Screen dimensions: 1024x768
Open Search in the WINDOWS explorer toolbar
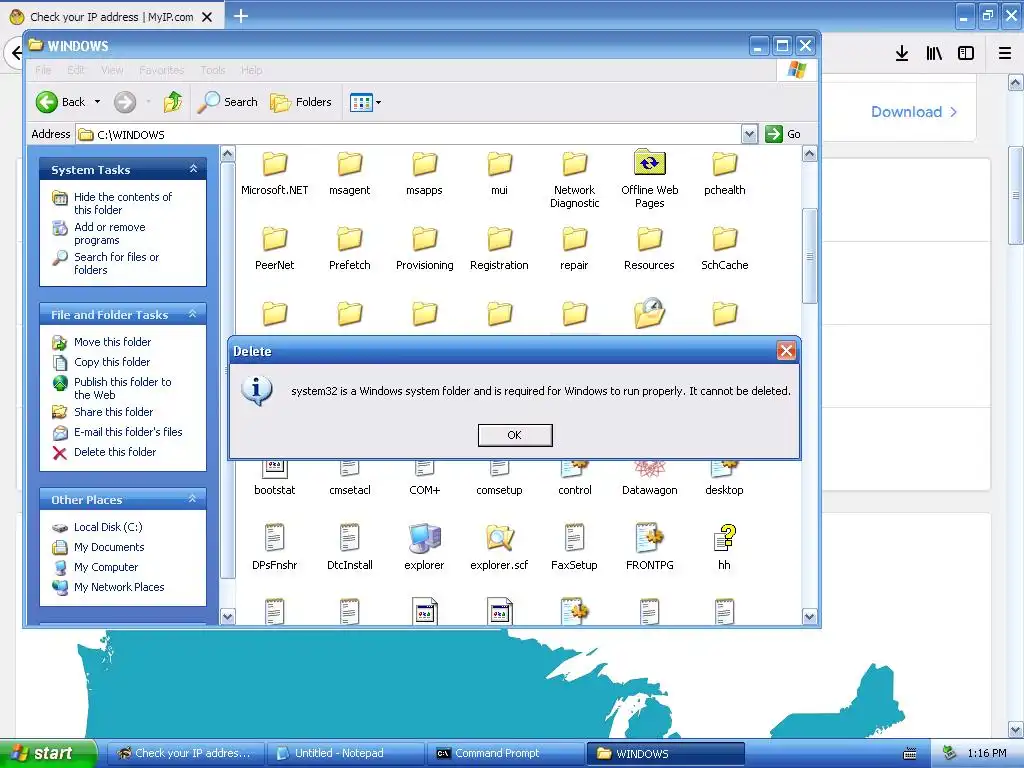(x=227, y=102)
